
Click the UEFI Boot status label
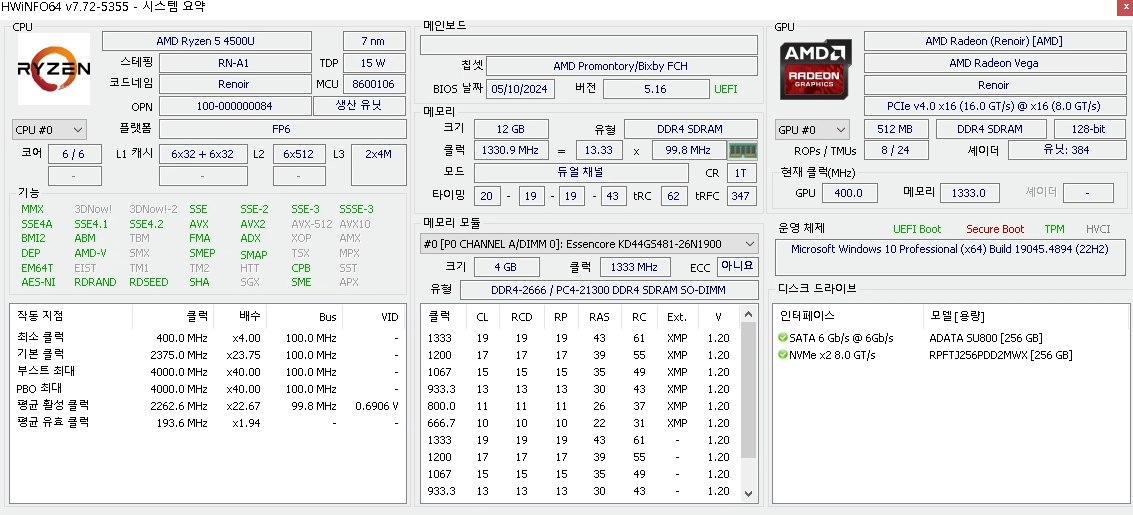pos(917,229)
